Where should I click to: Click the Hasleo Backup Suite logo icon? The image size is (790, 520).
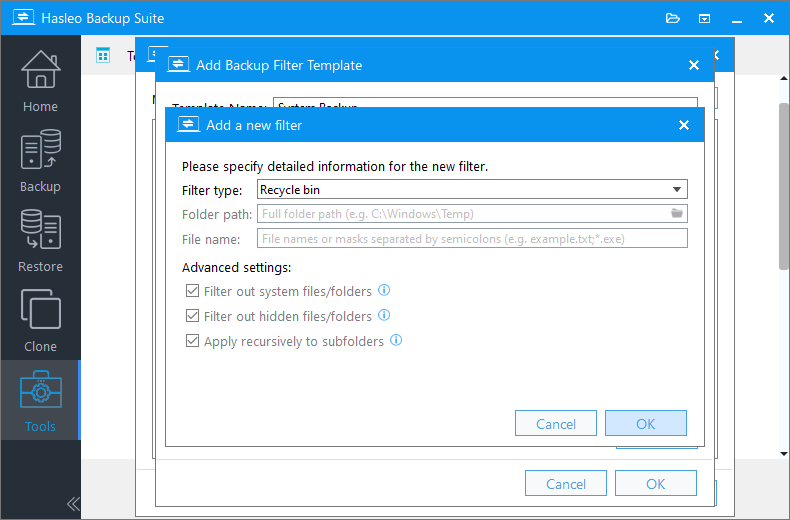point(23,18)
